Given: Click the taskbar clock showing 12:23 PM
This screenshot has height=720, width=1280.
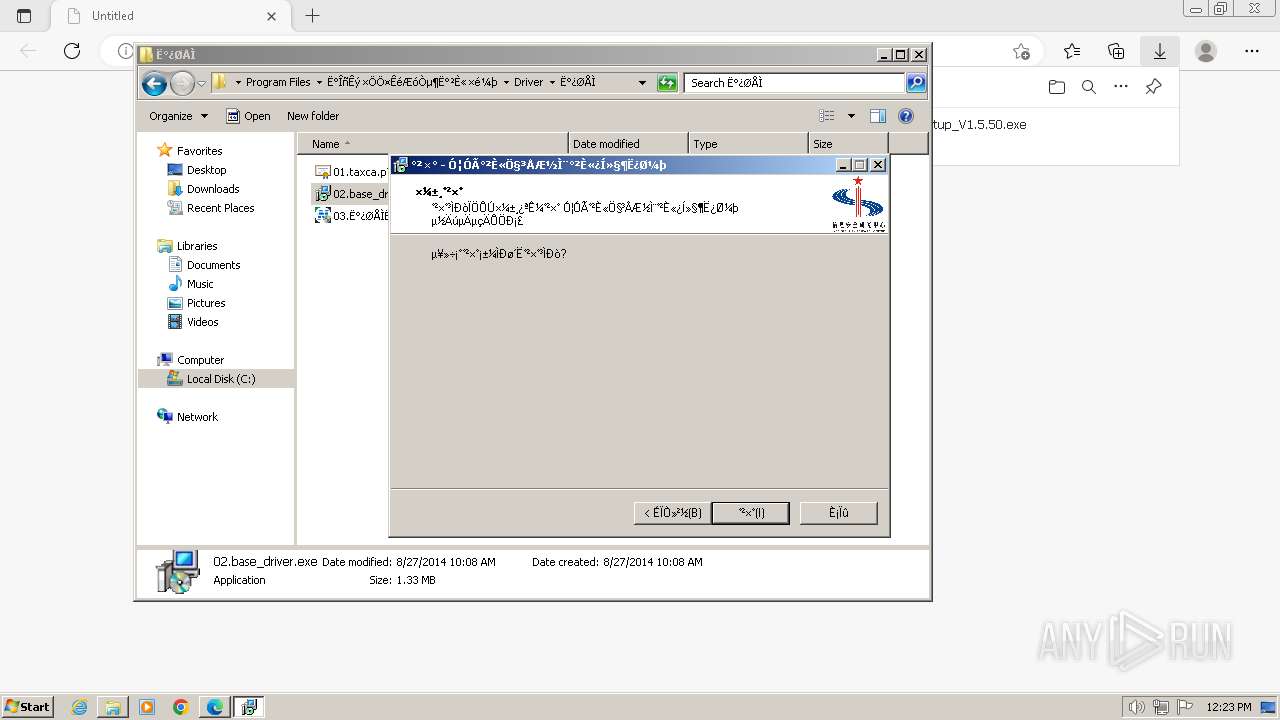Looking at the screenshot, I should pyautogui.click(x=1229, y=707).
